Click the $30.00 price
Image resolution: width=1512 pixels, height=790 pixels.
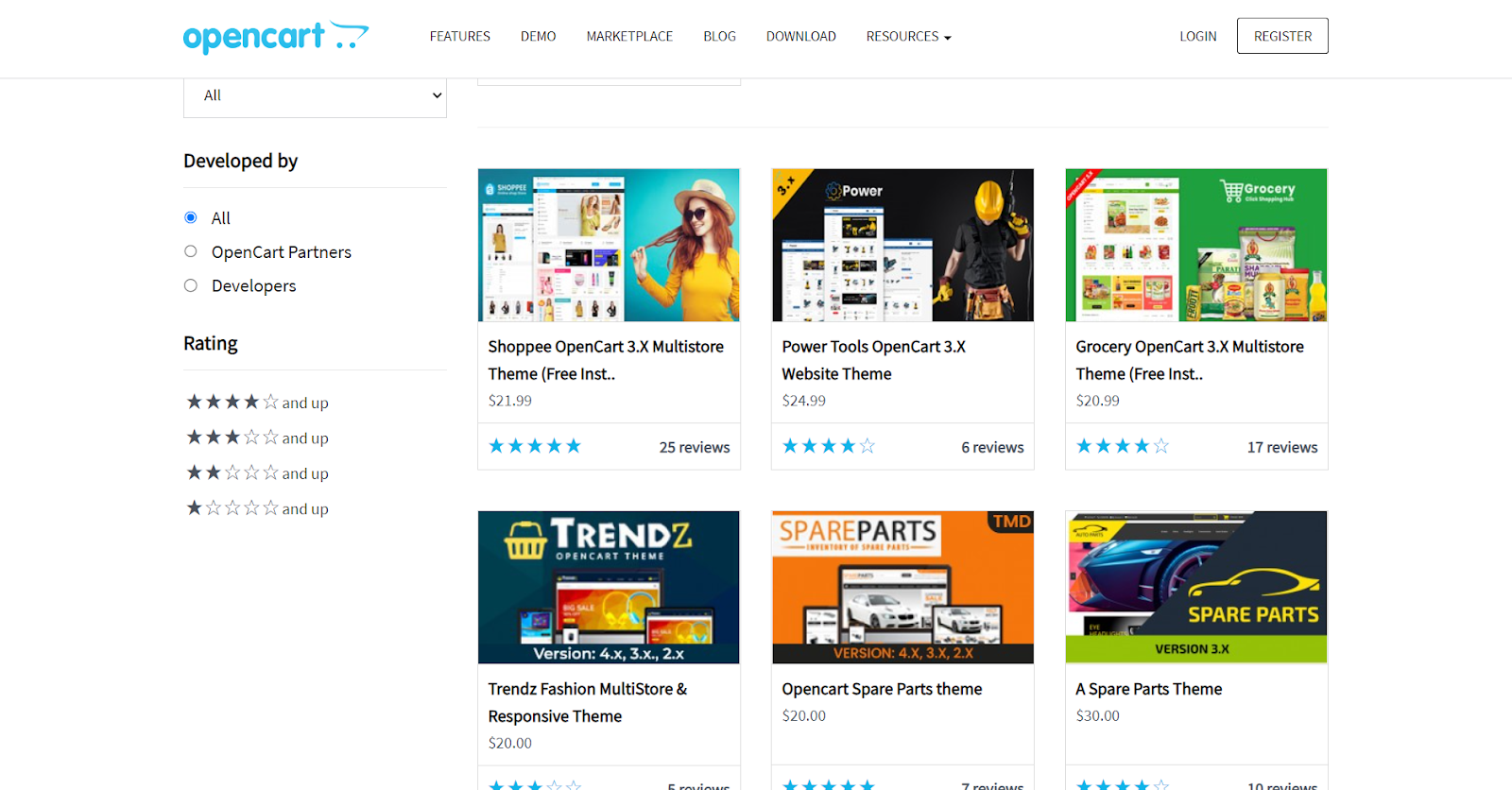click(1098, 716)
